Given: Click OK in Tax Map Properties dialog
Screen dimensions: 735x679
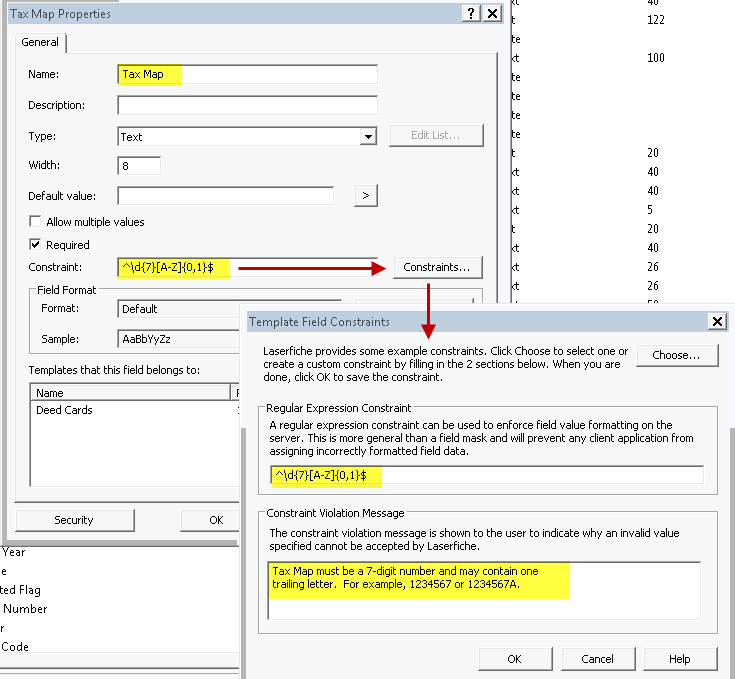Looking at the screenshot, I should (210, 520).
